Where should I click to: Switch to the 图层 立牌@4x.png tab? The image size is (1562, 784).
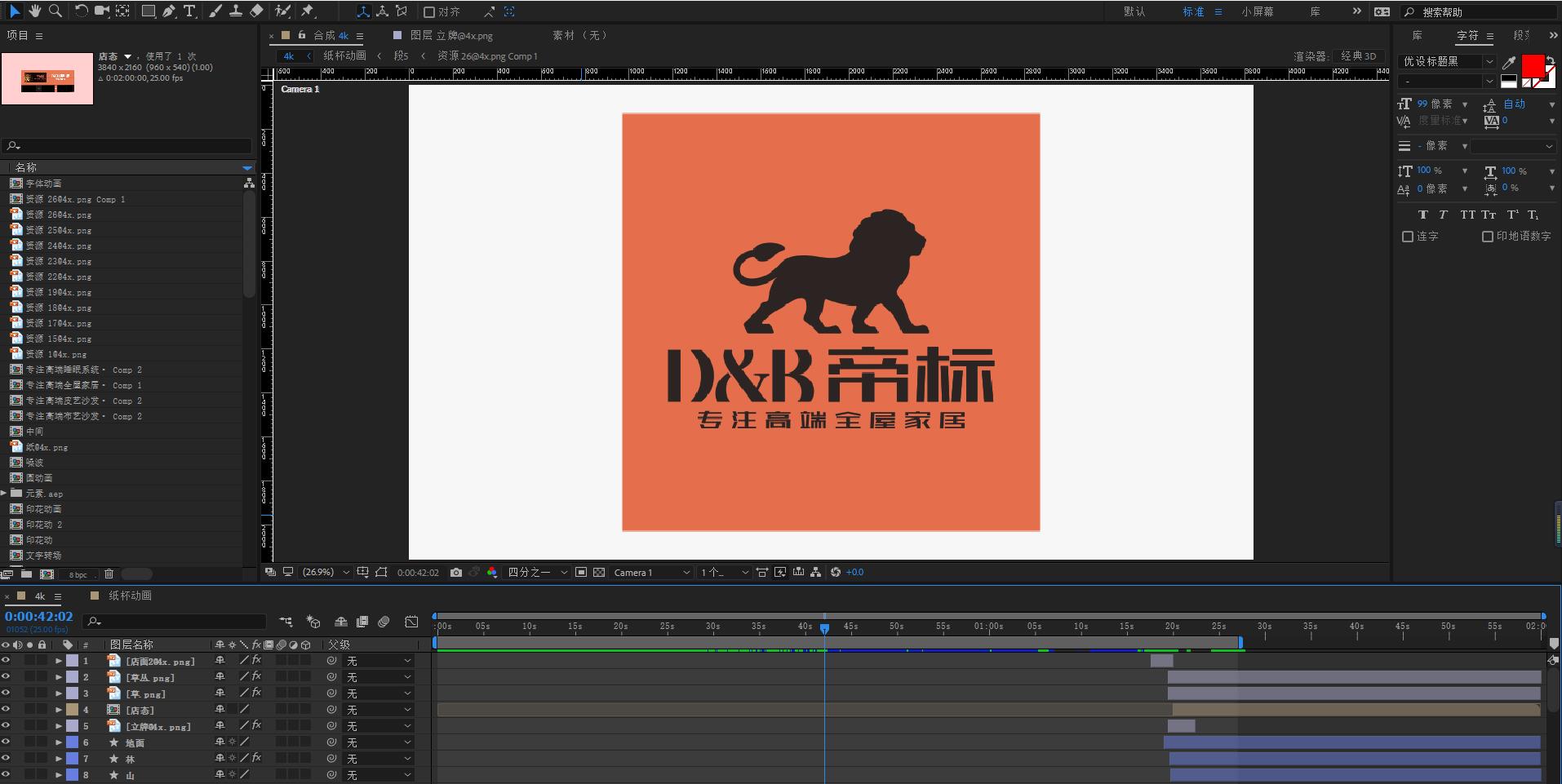[451, 36]
